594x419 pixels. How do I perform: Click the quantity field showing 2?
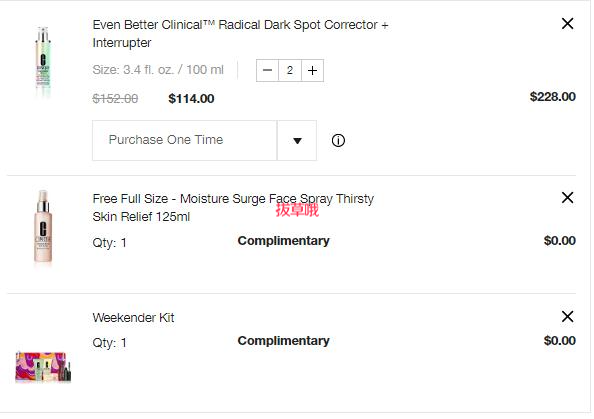(290, 70)
